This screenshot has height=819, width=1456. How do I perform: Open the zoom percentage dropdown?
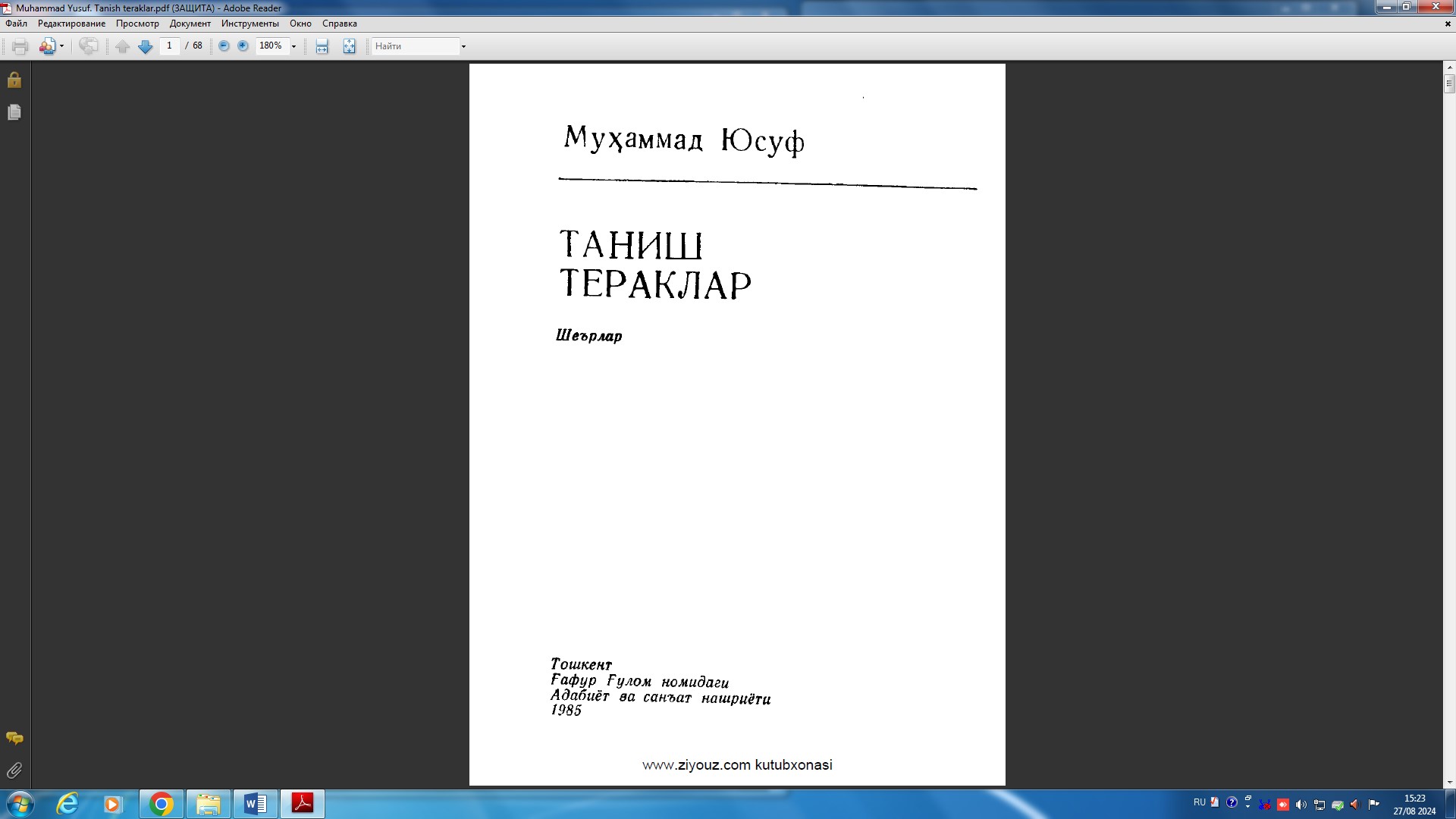pos(294,46)
